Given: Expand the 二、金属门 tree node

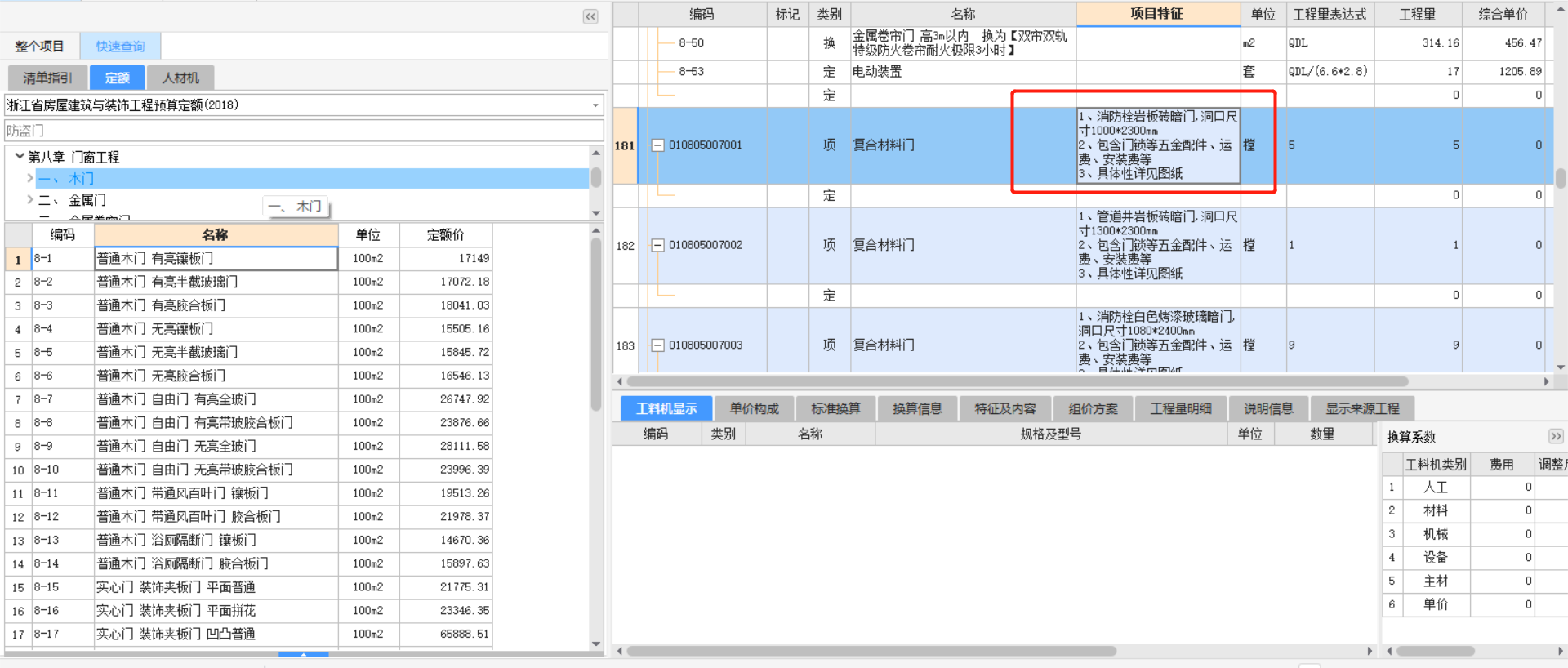Looking at the screenshot, I should click(30, 199).
